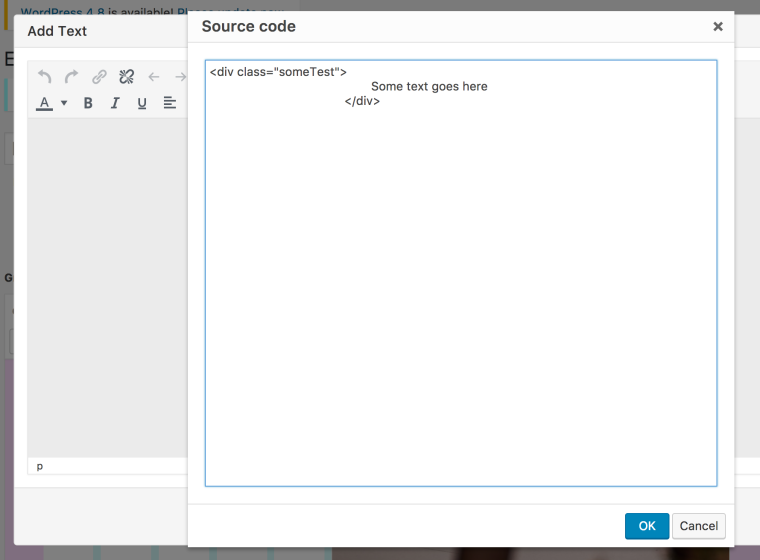Click the Undo arrow in editor toolbar
Image resolution: width=760 pixels, height=560 pixels.
click(44, 77)
